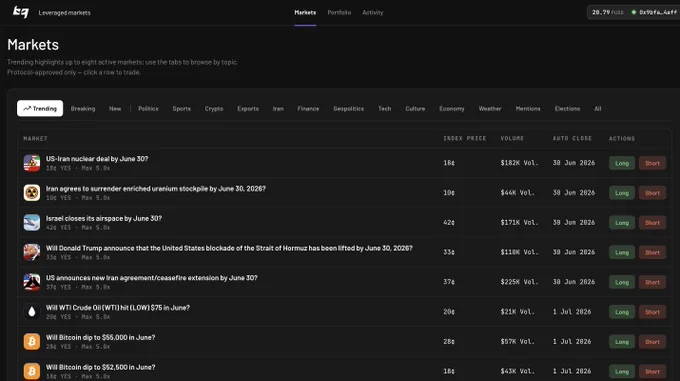Select the Culture category tab
Viewport: 680px width, 381px height.
point(415,108)
